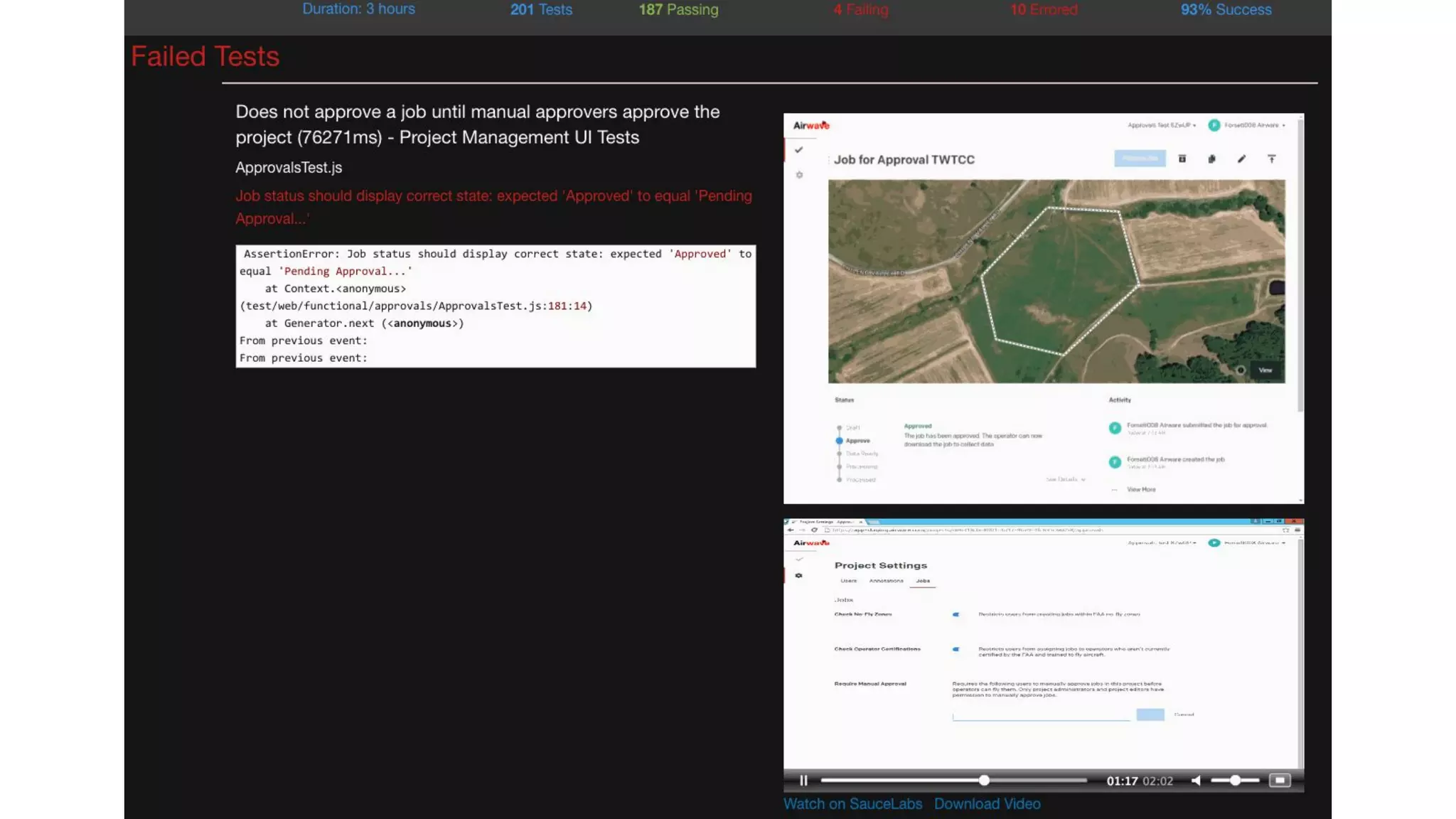Open the Watch on SauceLabs link
Image resolution: width=1456 pixels, height=819 pixels.
852,804
